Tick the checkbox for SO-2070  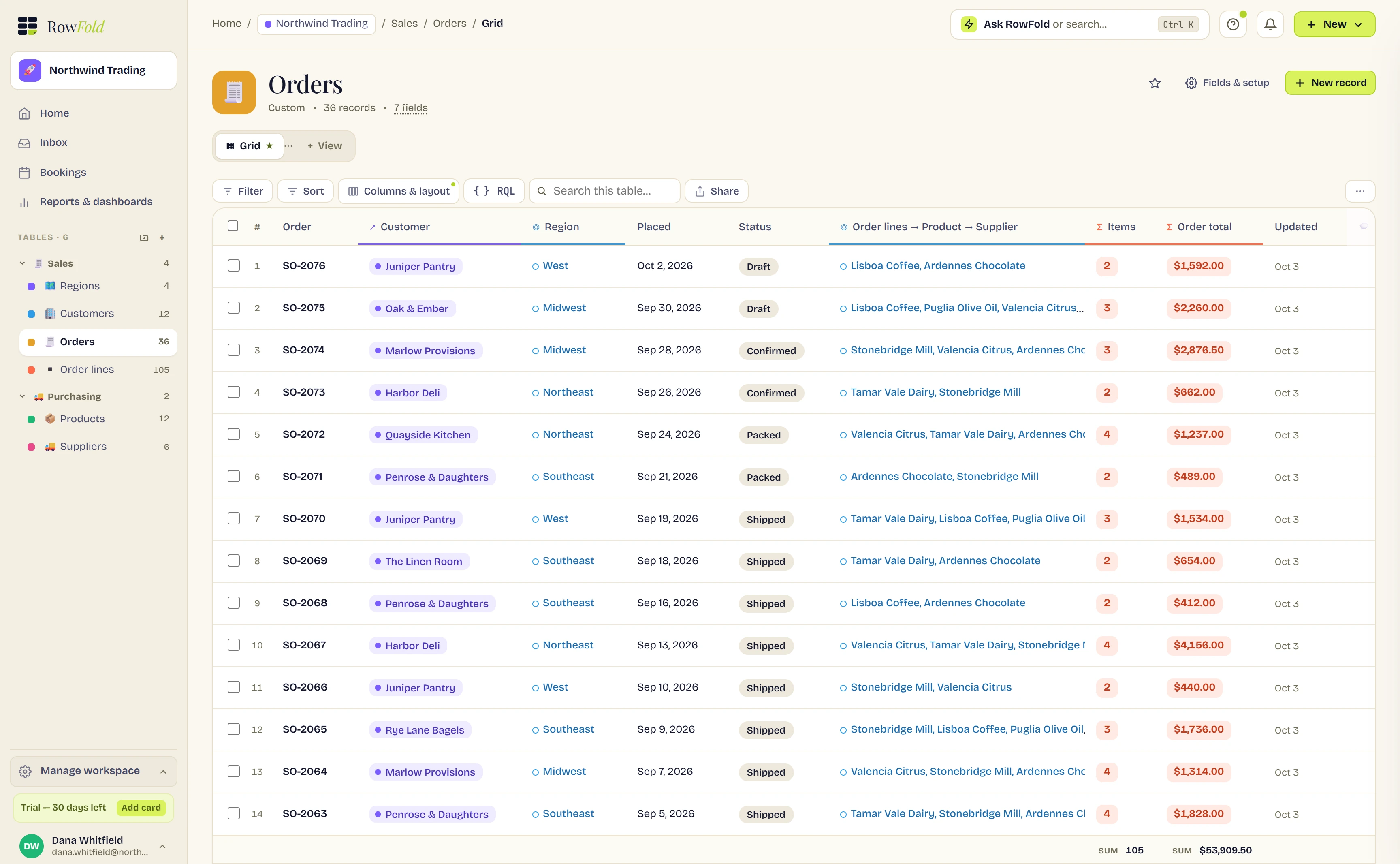click(234, 518)
